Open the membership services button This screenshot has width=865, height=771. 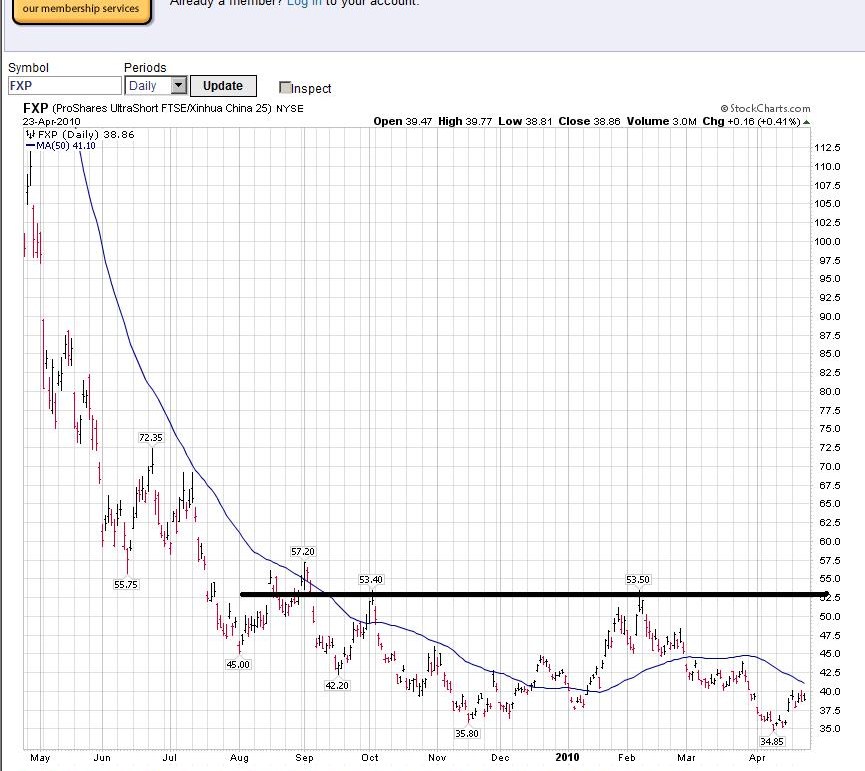click(76, 9)
